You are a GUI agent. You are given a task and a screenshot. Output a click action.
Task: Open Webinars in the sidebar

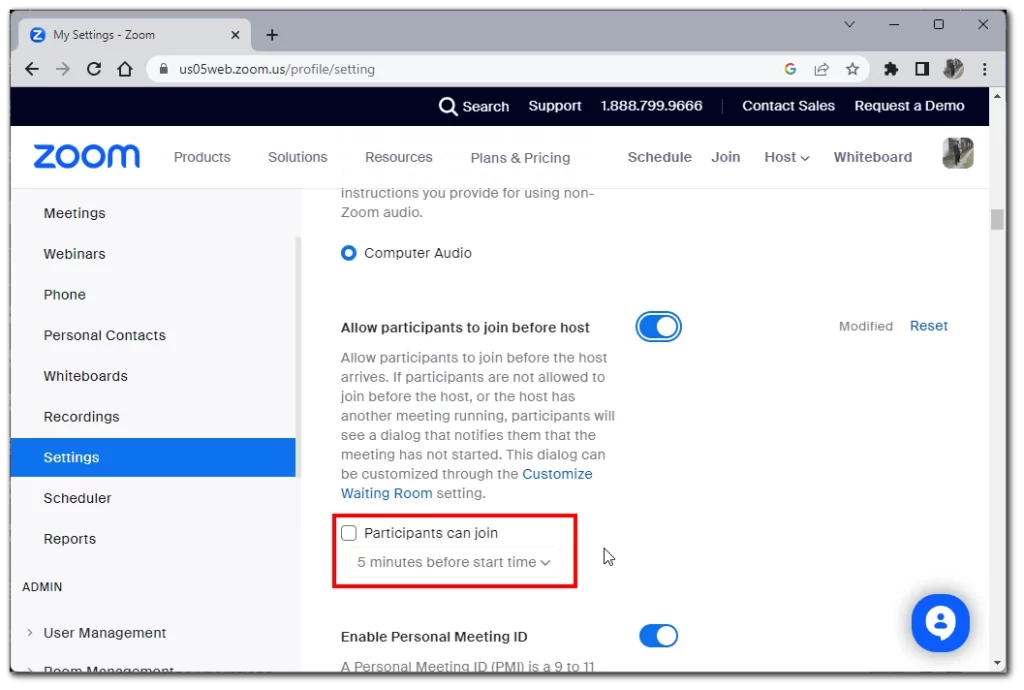[x=74, y=254]
